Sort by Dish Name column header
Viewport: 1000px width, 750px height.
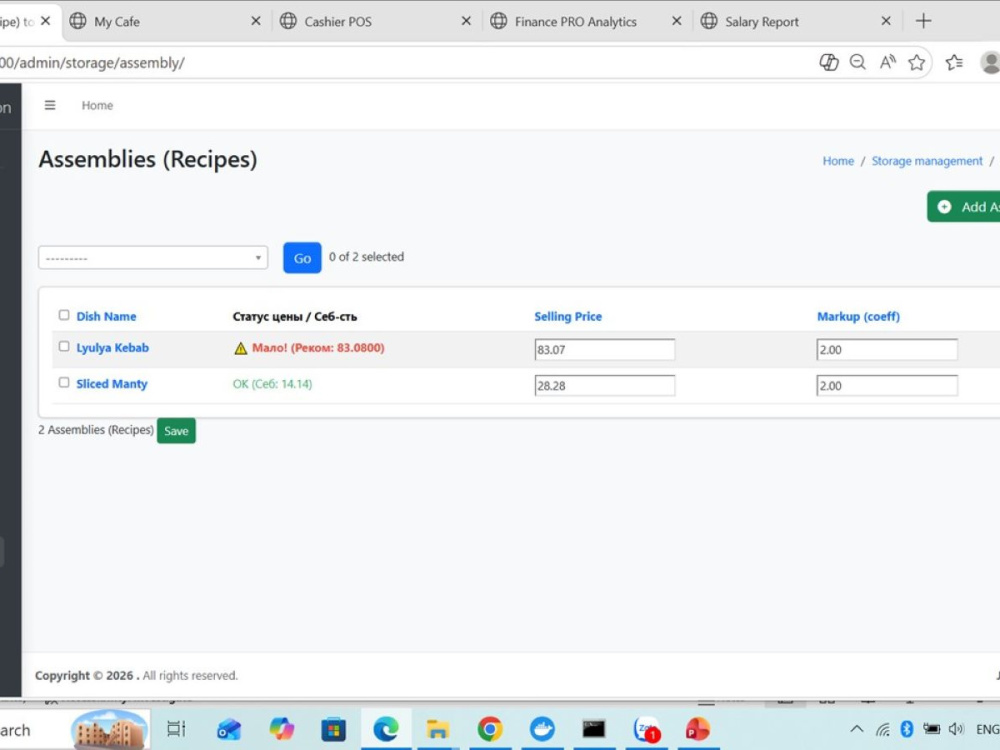point(106,316)
